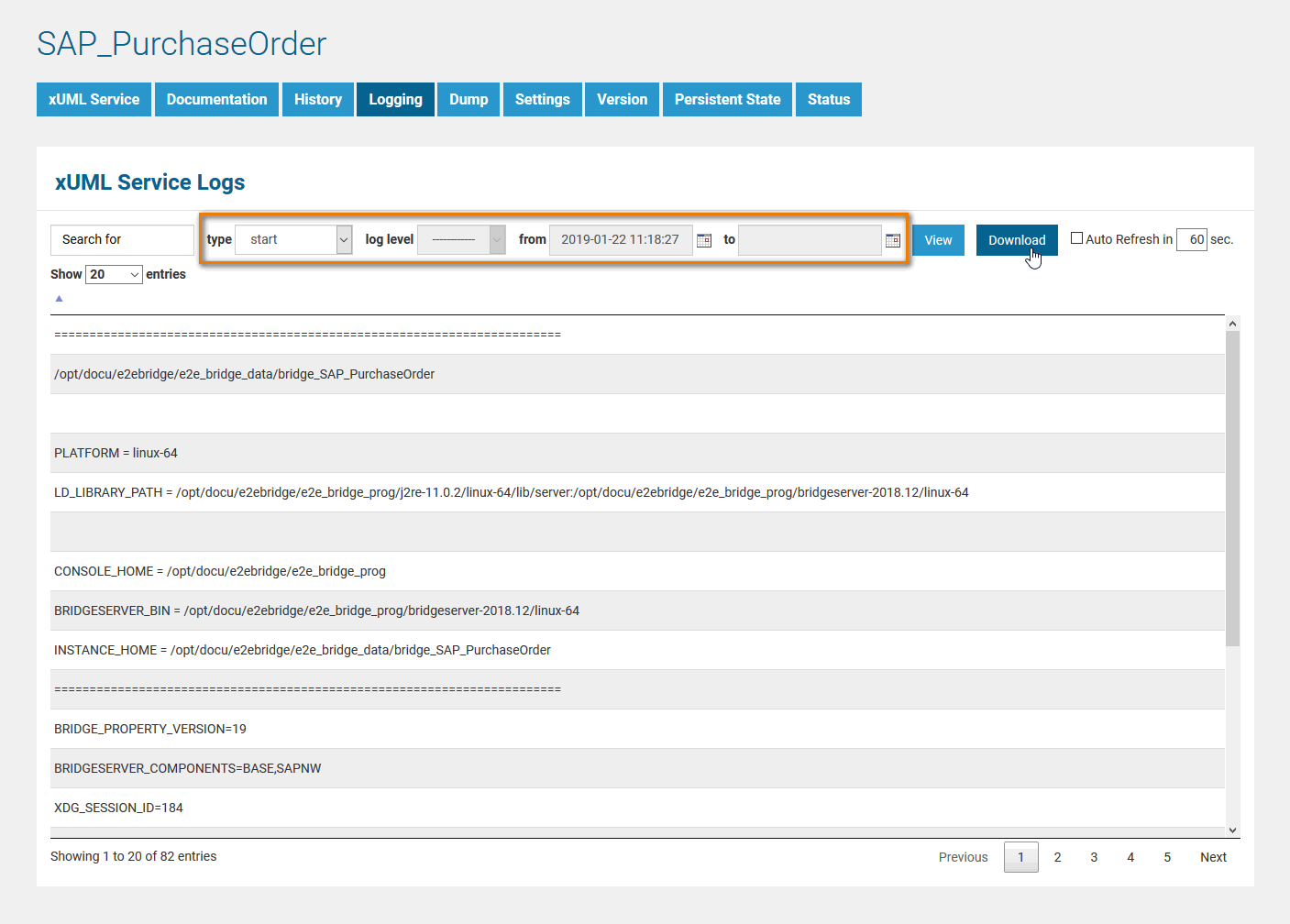Click the sort arrow above the log table
Image resolution: width=1290 pixels, height=924 pixels.
59,299
